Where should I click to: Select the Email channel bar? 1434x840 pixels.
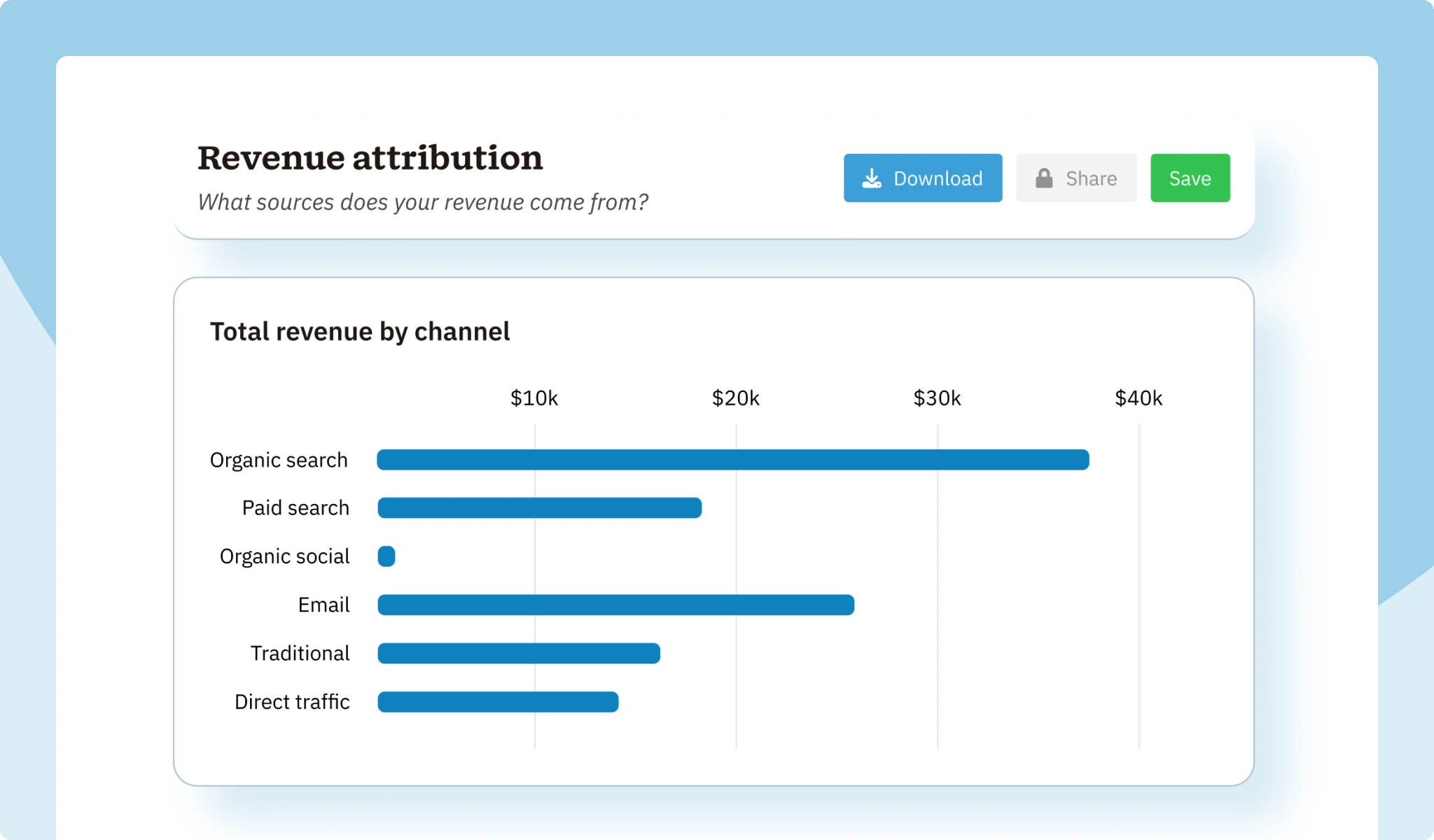615,604
